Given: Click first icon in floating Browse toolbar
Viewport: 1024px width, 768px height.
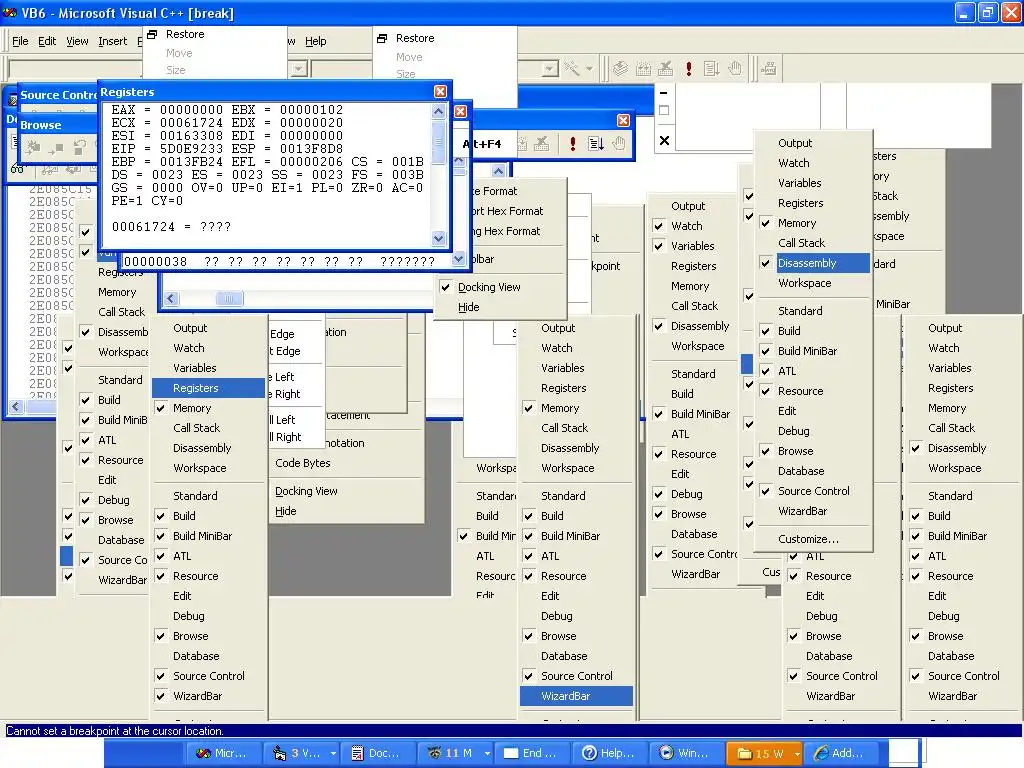Looking at the screenshot, I should [33, 148].
